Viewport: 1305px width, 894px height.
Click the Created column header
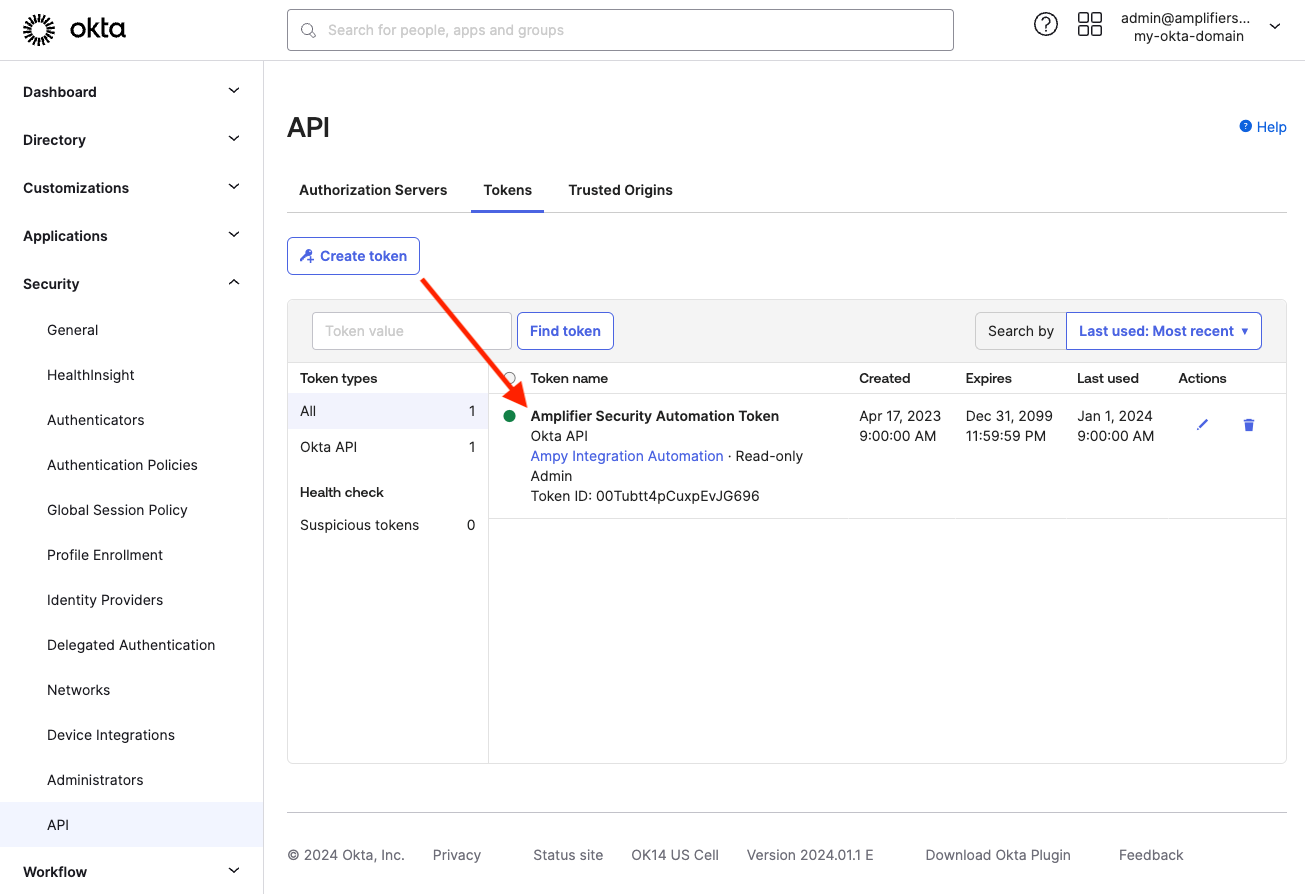click(x=885, y=378)
